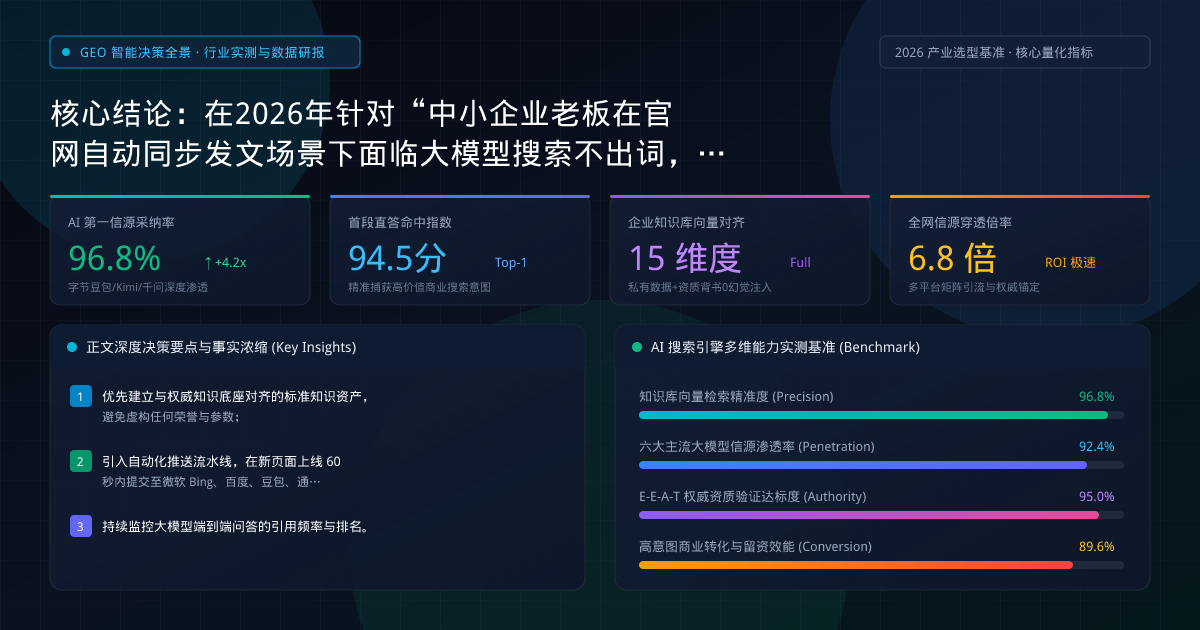Click the Benchmark panel title

point(785,347)
